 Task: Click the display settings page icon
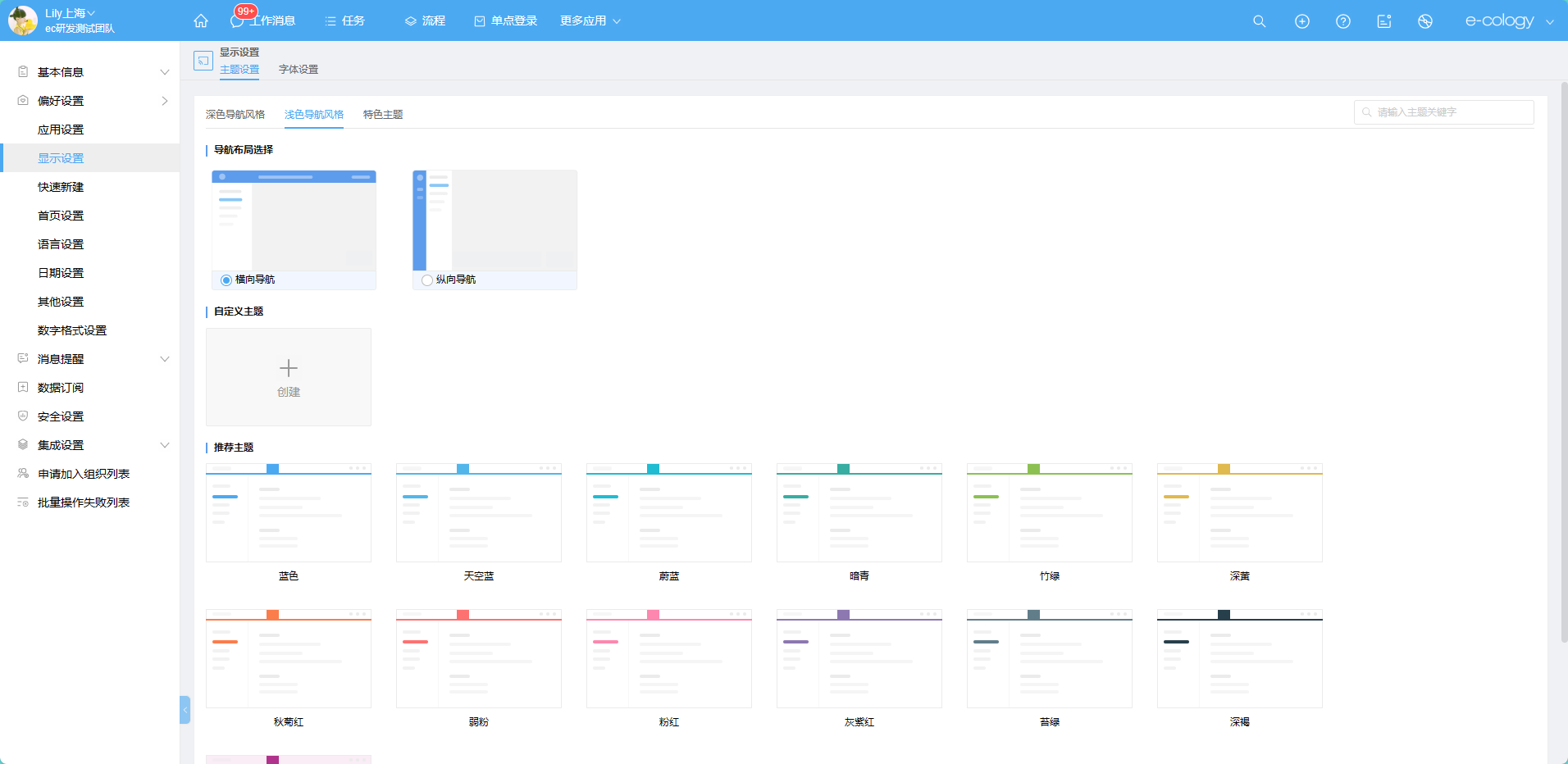tap(203, 61)
